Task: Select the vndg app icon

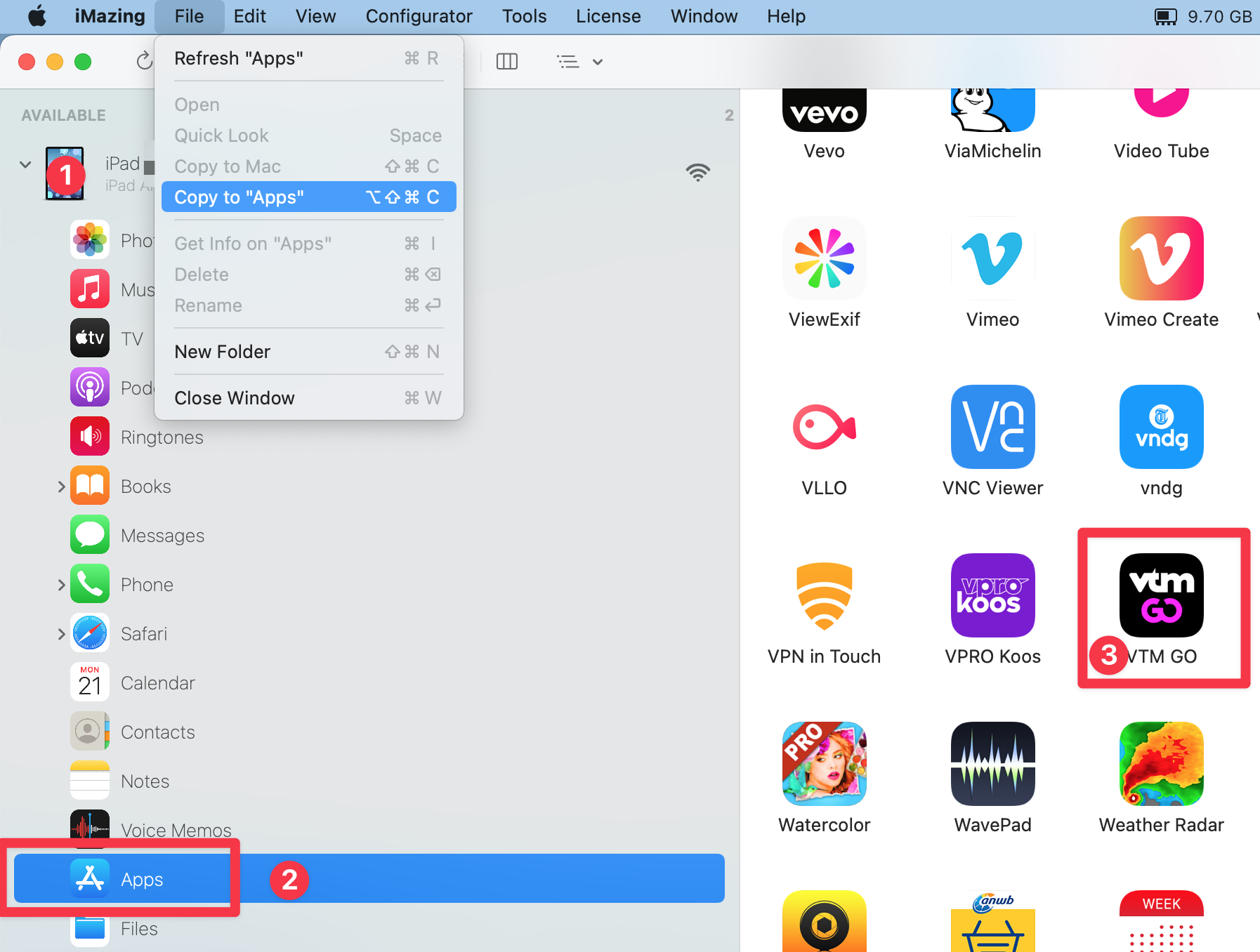Action: tap(1161, 427)
